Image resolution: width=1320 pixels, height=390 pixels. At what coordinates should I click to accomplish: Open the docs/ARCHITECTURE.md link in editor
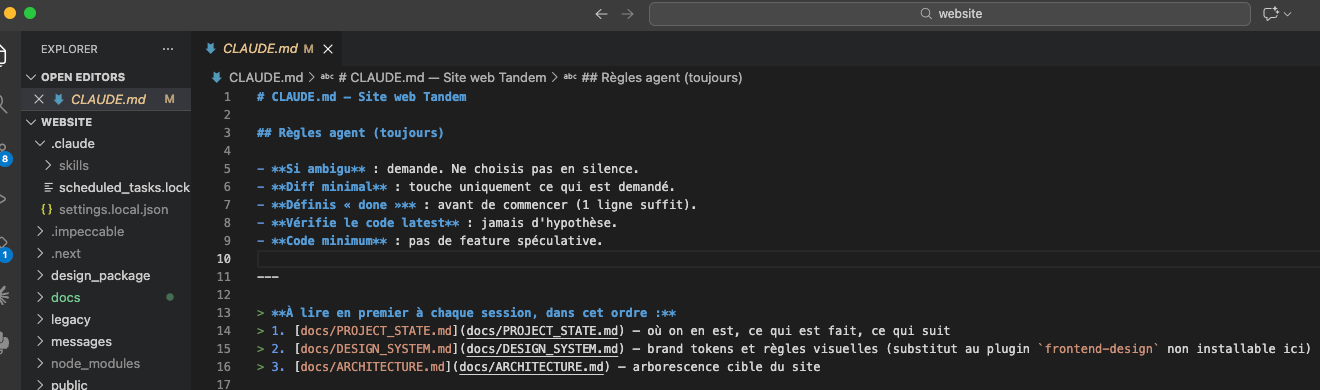(536, 367)
